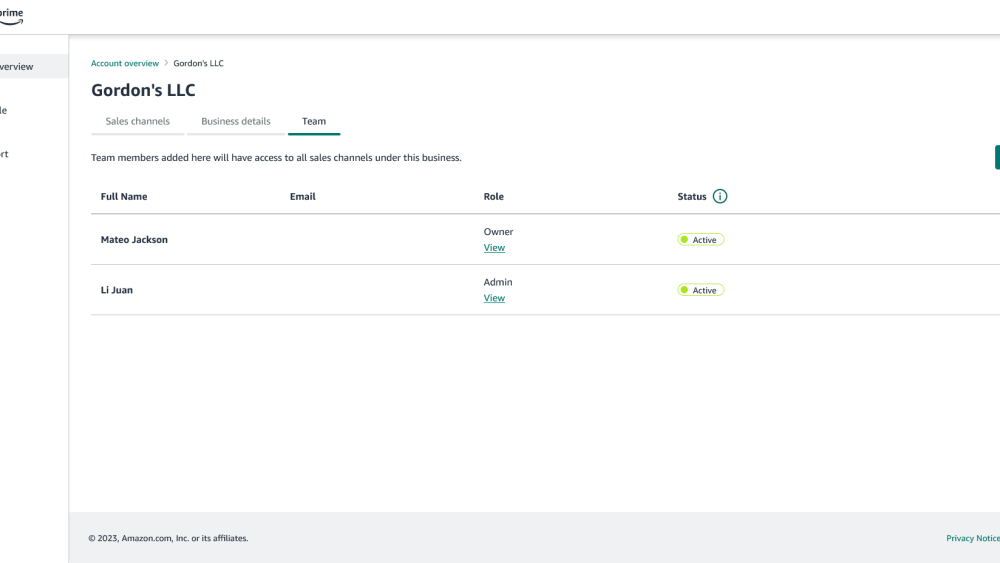Click the Li Juan name cell
This screenshot has height=563, width=1000.
click(117, 290)
